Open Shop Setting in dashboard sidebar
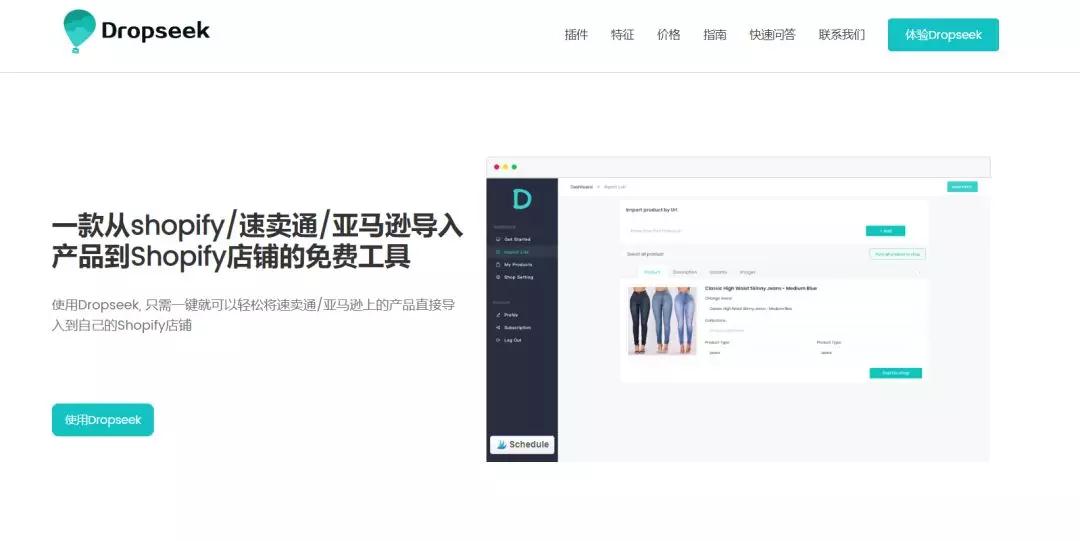The height and width of the screenshot is (541, 1080). (x=515, y=277)
